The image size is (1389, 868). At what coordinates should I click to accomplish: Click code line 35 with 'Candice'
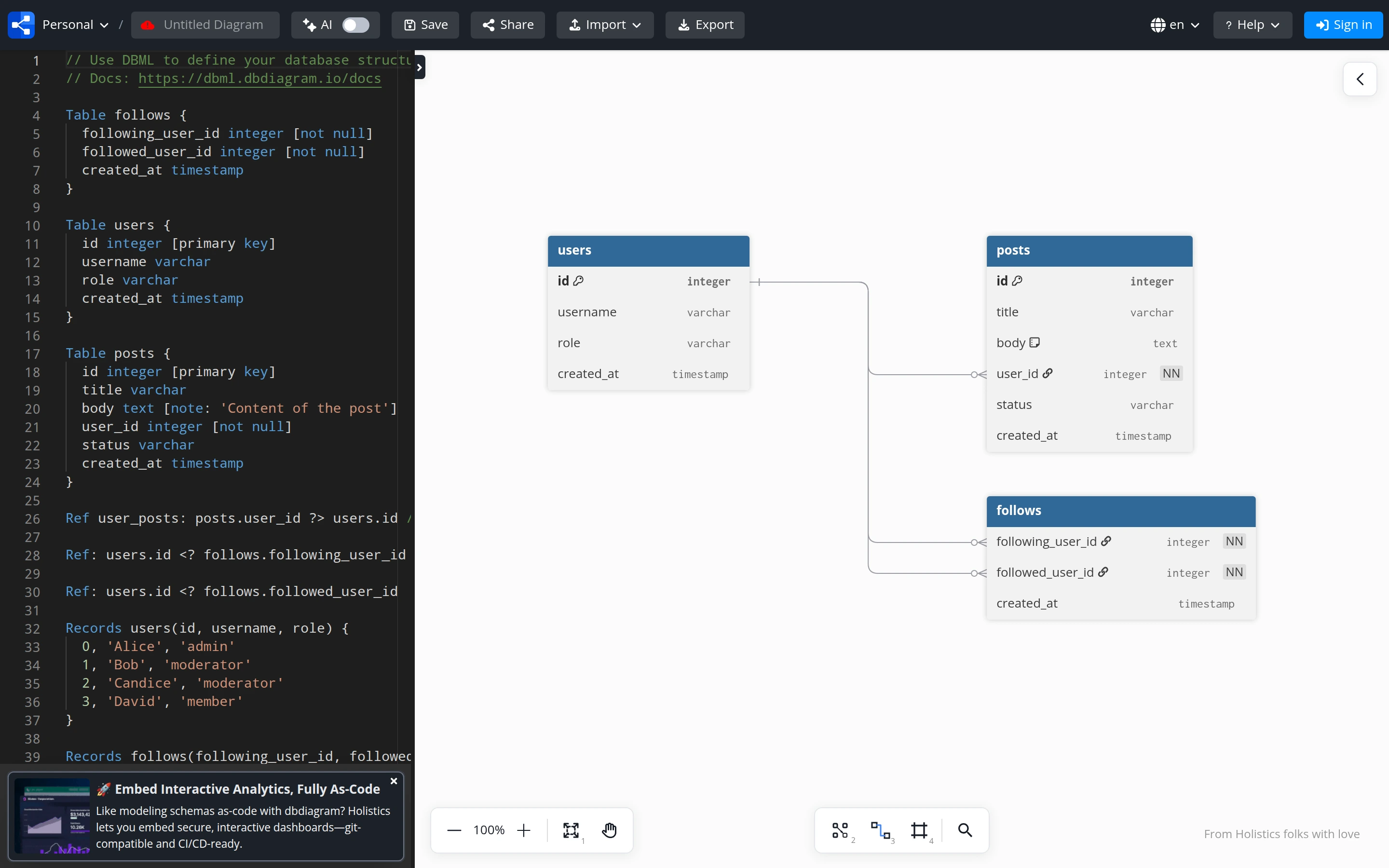coord(182,683)
